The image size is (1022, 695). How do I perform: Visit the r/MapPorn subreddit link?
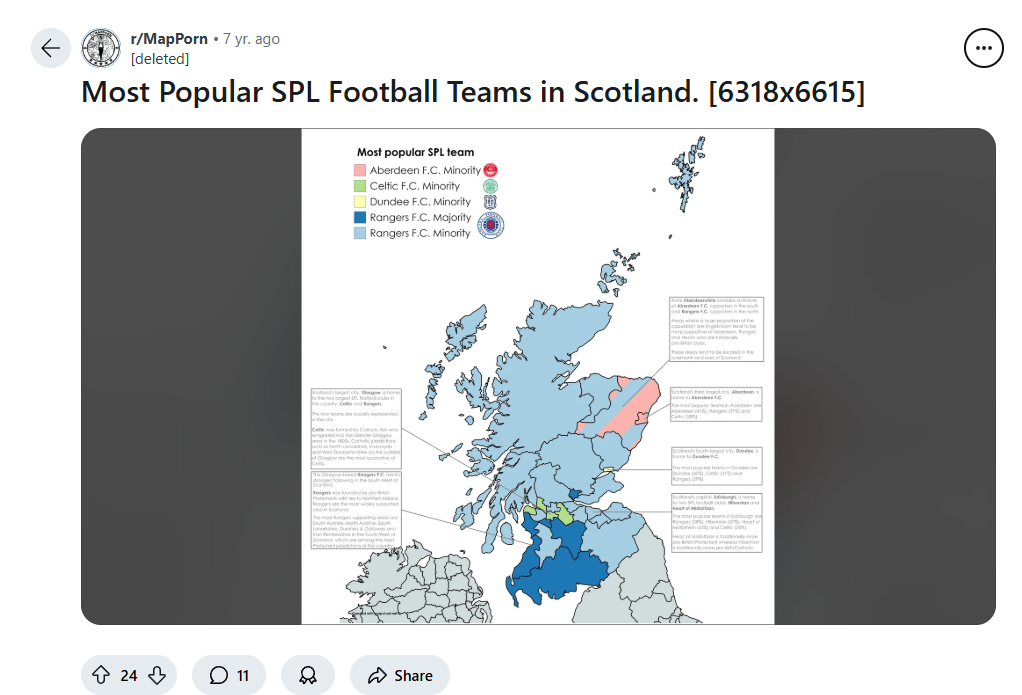coord(169,39)
